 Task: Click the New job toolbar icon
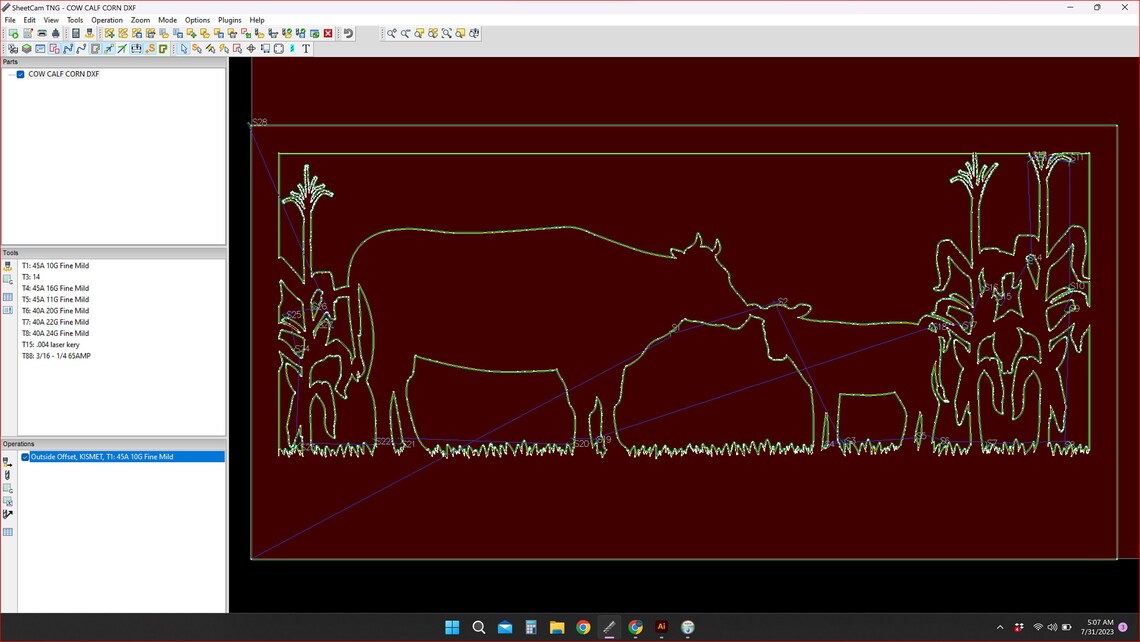(x=12, y=33)
